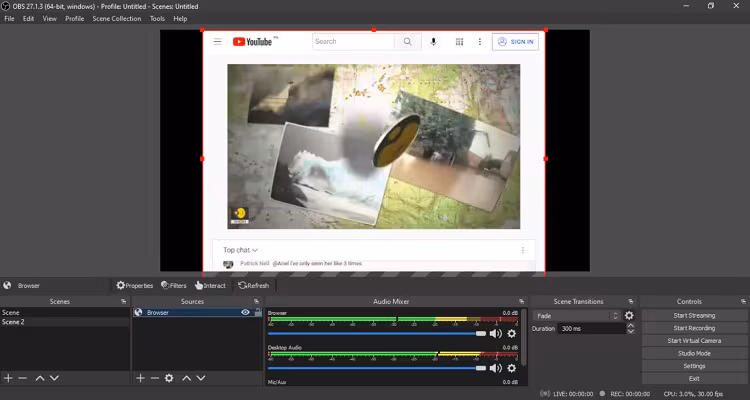Click the YouTube Search field

353,42
